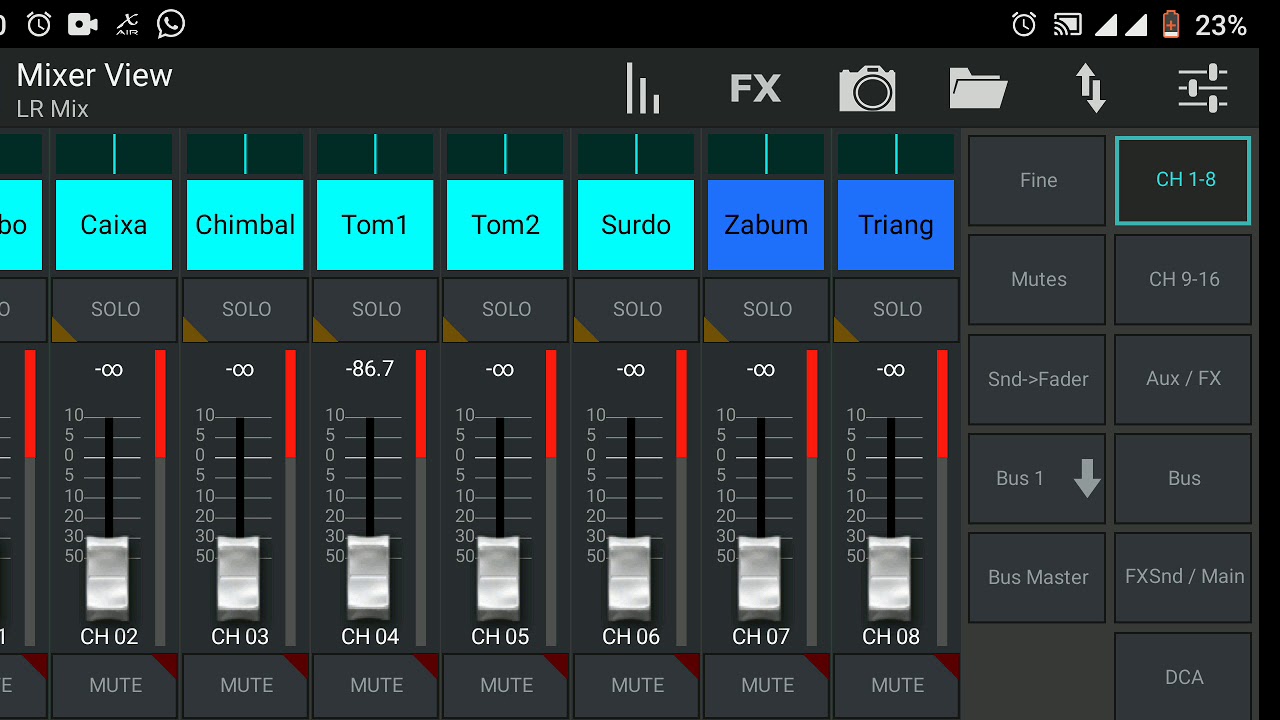Tap the Tom2 pan control
The width and height of the screenshot is (1280, 720).
pyautogui.click(x=505, y=154)
